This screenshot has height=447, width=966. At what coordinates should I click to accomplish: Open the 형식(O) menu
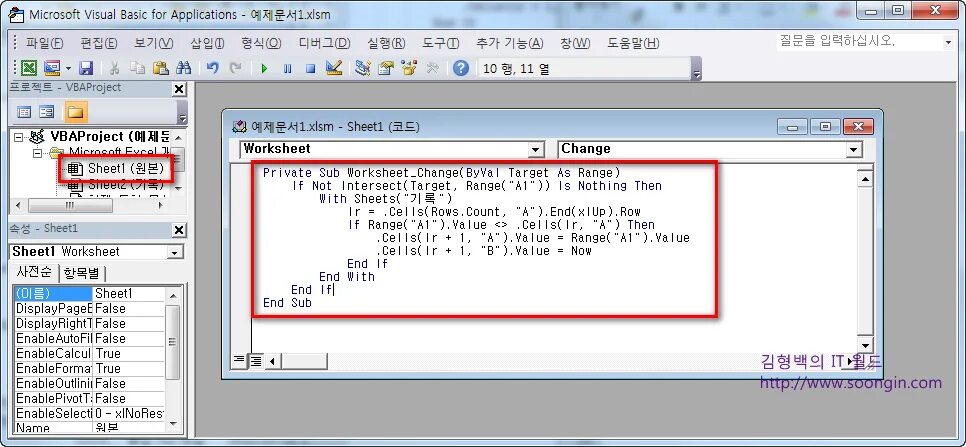[261, 43]
